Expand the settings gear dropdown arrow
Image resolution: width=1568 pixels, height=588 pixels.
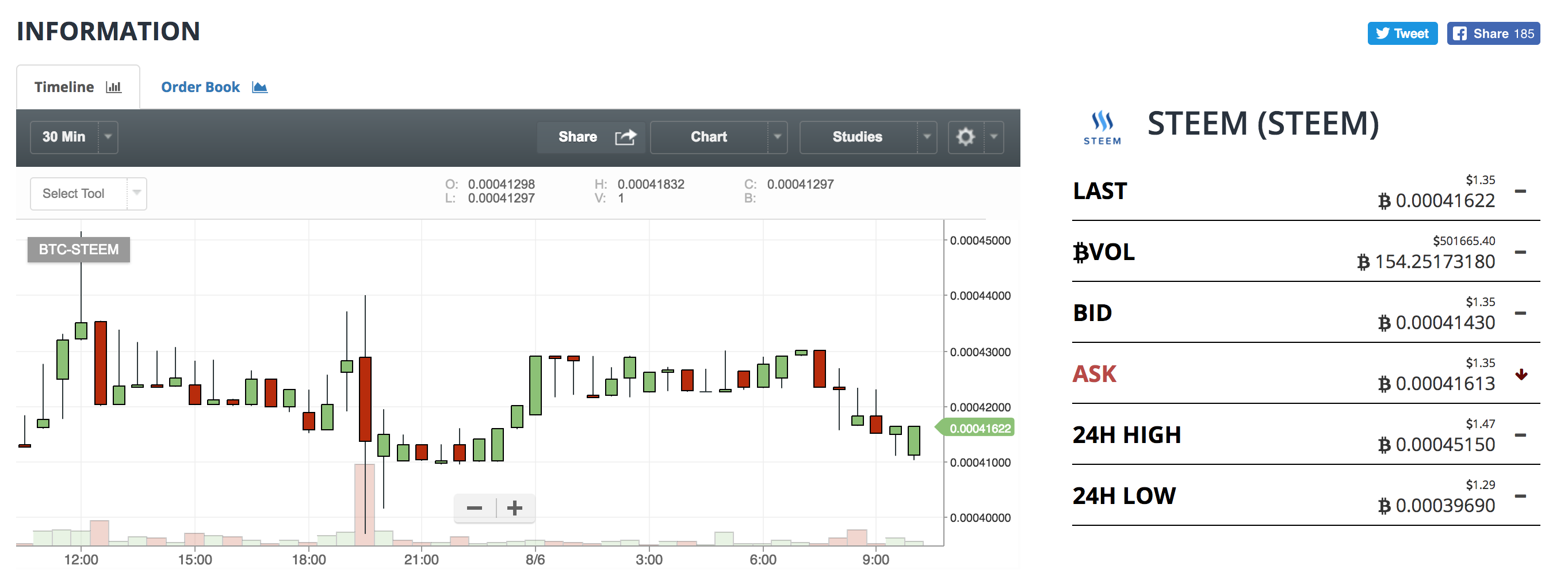(994, 137)
